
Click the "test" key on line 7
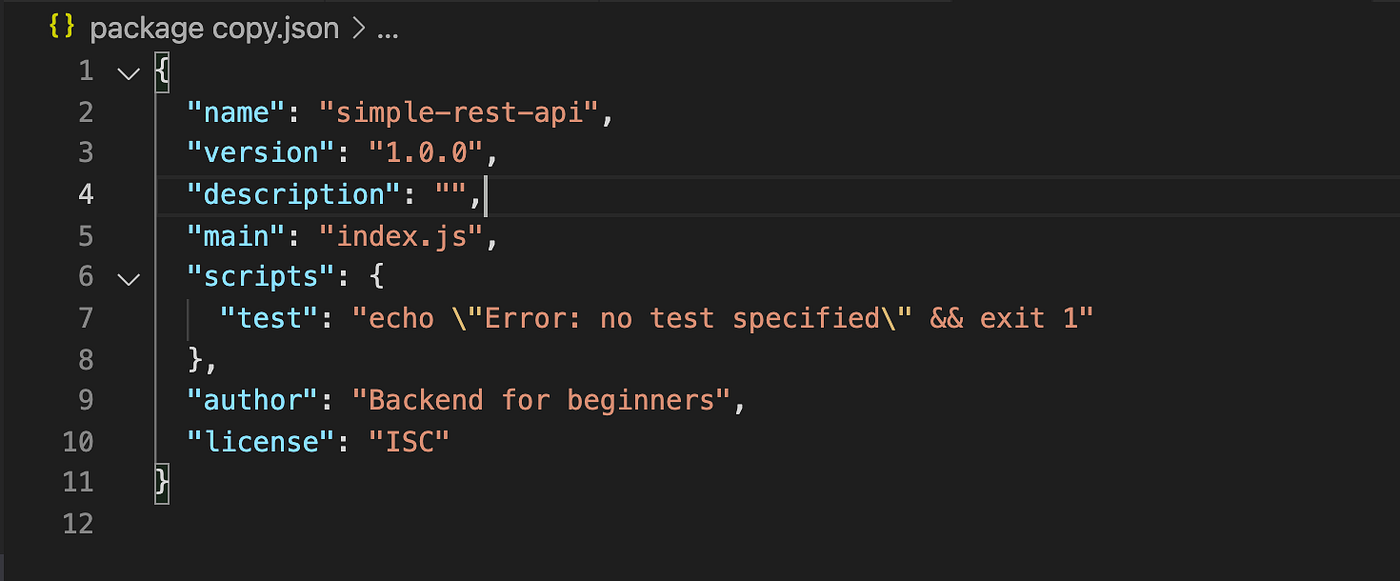pyautogui.click(x=269, y=318)
